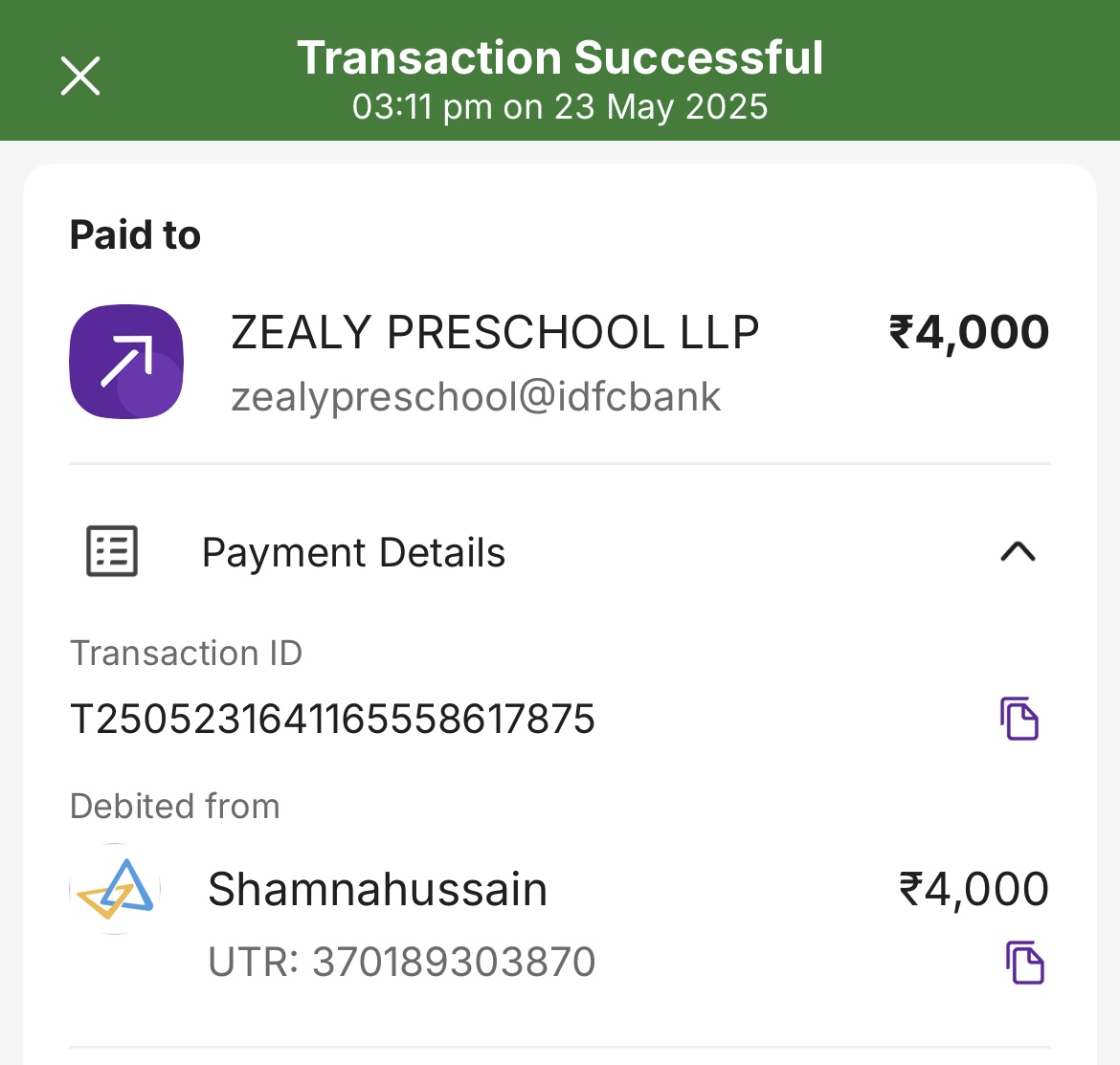Tap the UTR: 370189303870 text
This screenshot has width=1120, height=1065.
tap(402, 962)
